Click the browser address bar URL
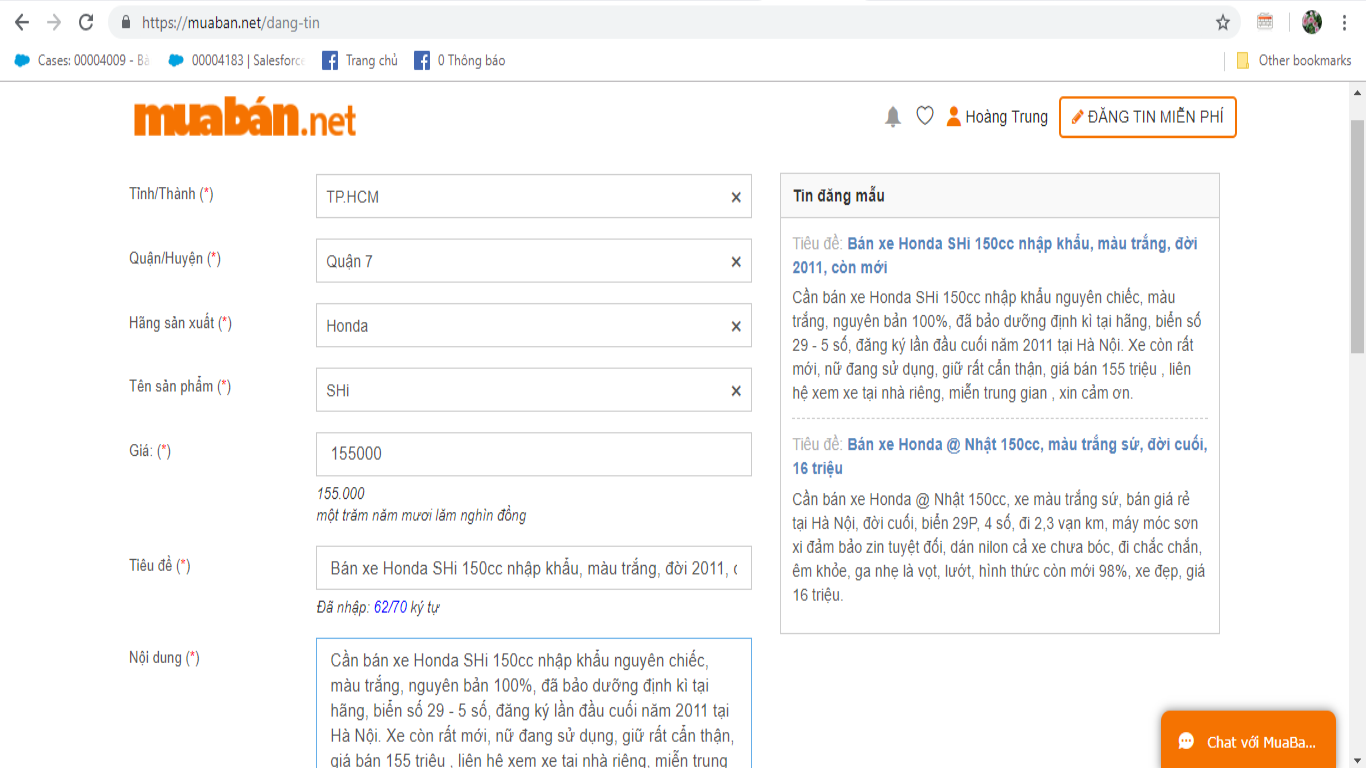 point(231,22)
